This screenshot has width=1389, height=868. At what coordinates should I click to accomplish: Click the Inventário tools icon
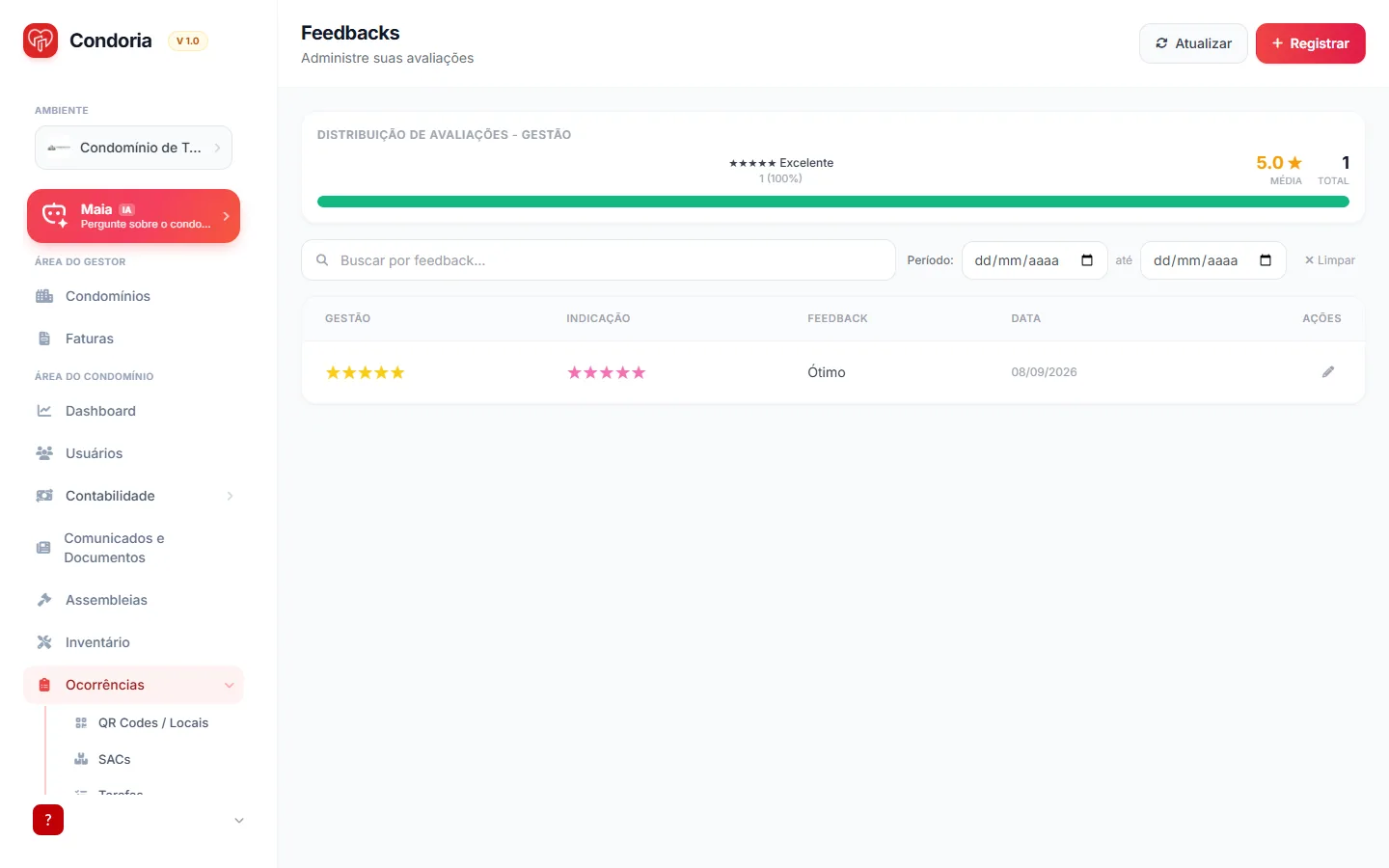[44, 642]
